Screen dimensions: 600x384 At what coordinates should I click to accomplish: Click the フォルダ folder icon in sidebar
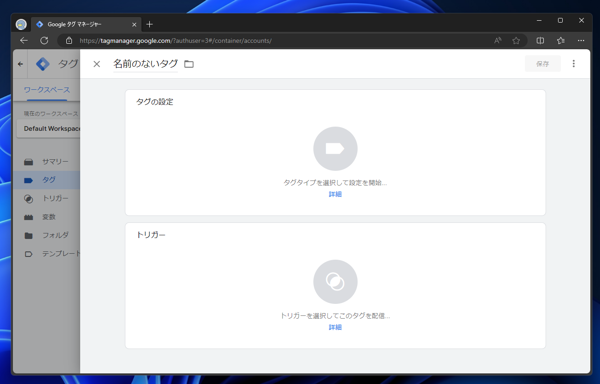[x=28, y=235]
